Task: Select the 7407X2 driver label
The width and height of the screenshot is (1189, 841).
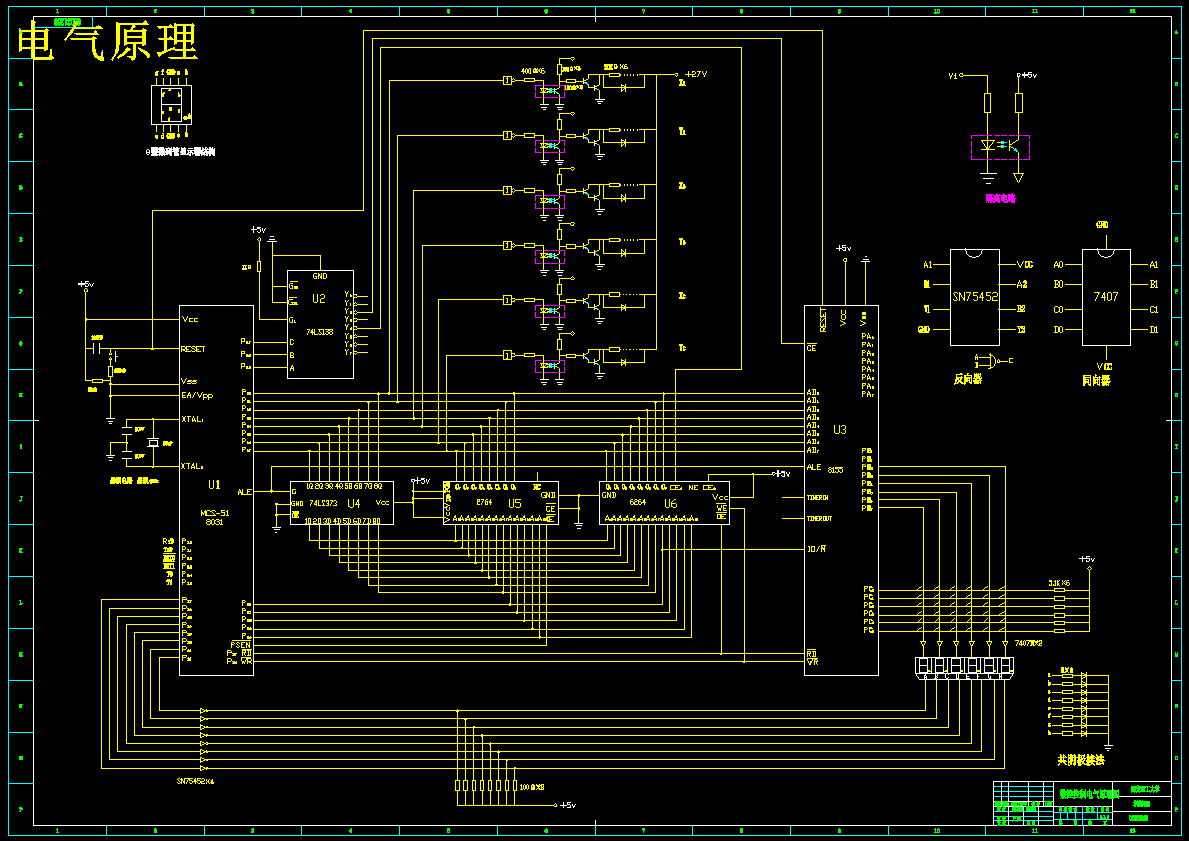Action: tap(1028, 643)
